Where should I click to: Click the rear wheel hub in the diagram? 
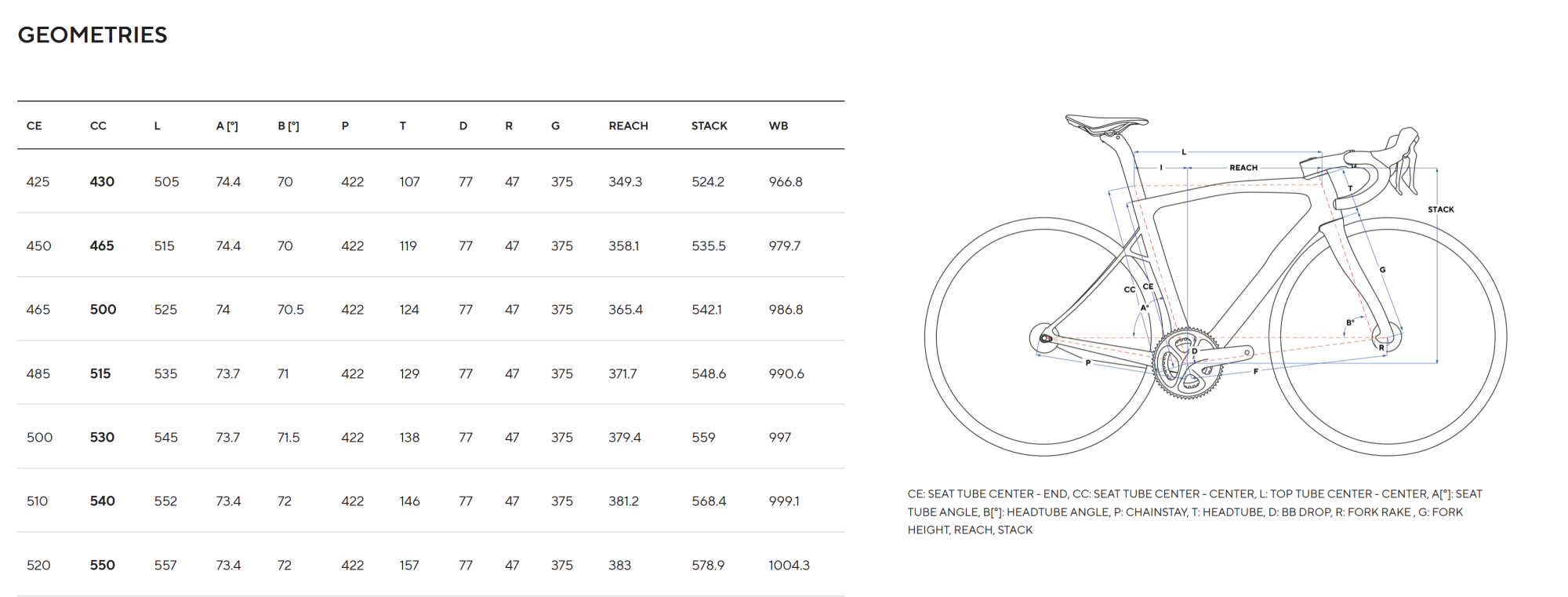[1045, 339]
